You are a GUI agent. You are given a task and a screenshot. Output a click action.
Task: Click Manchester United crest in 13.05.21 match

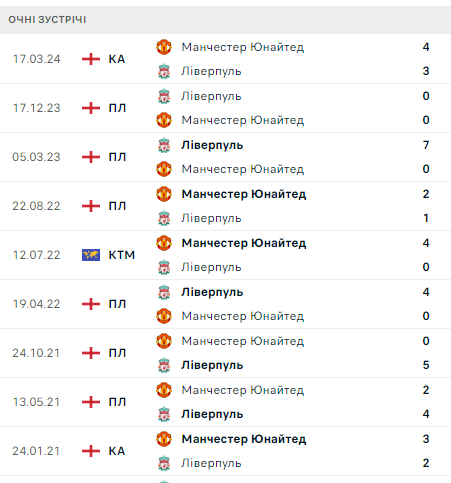tap(164, 390)
